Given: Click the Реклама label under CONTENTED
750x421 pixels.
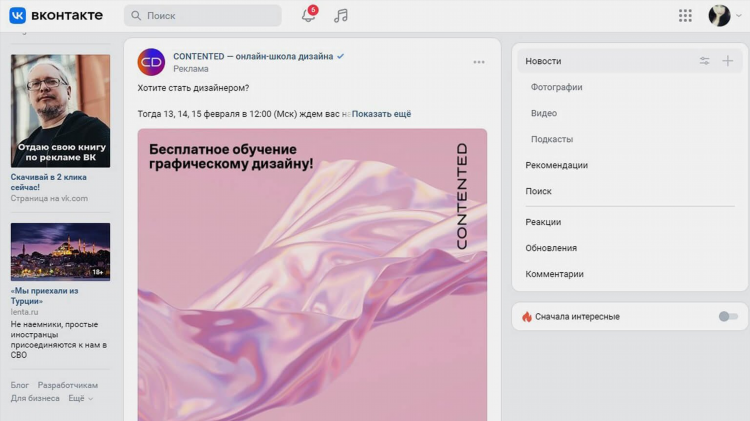Looking at the screenshot, I should click(x=191, y=69).
